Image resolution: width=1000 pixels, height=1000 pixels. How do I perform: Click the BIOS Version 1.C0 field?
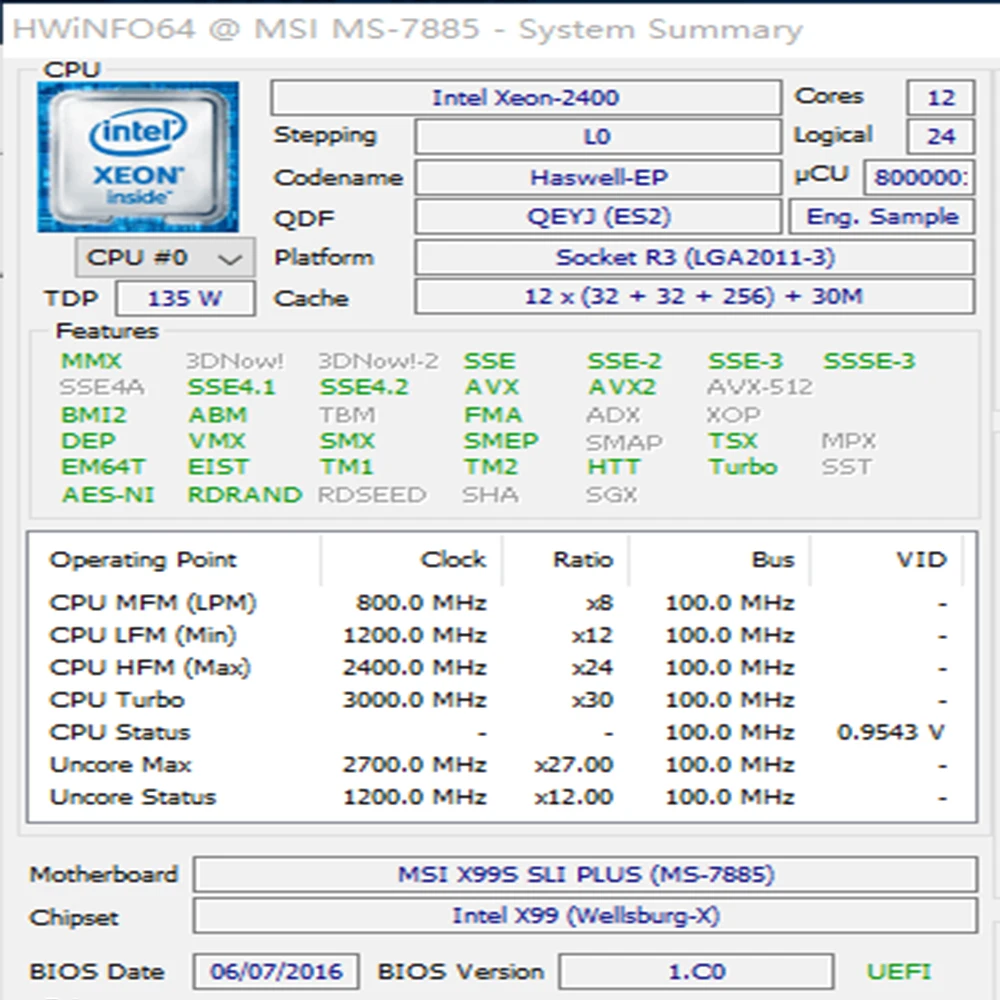(x=696, y=971)
